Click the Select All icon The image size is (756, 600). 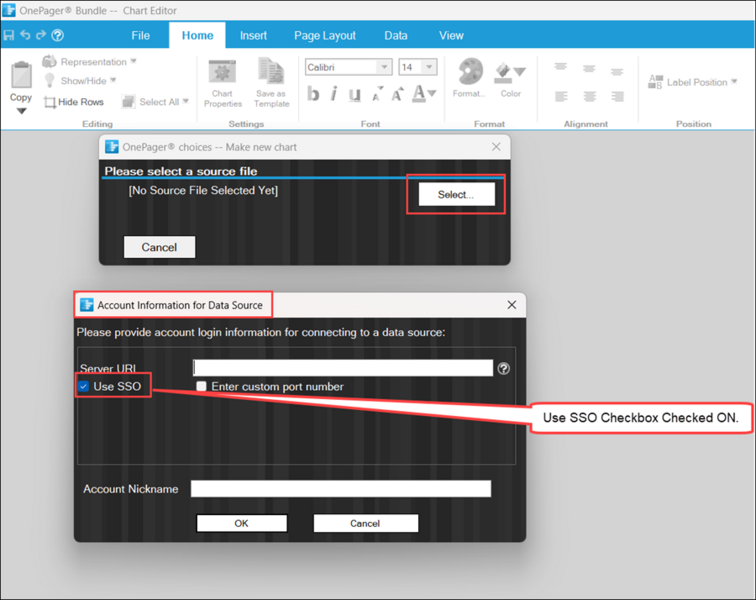coord(128,101)
